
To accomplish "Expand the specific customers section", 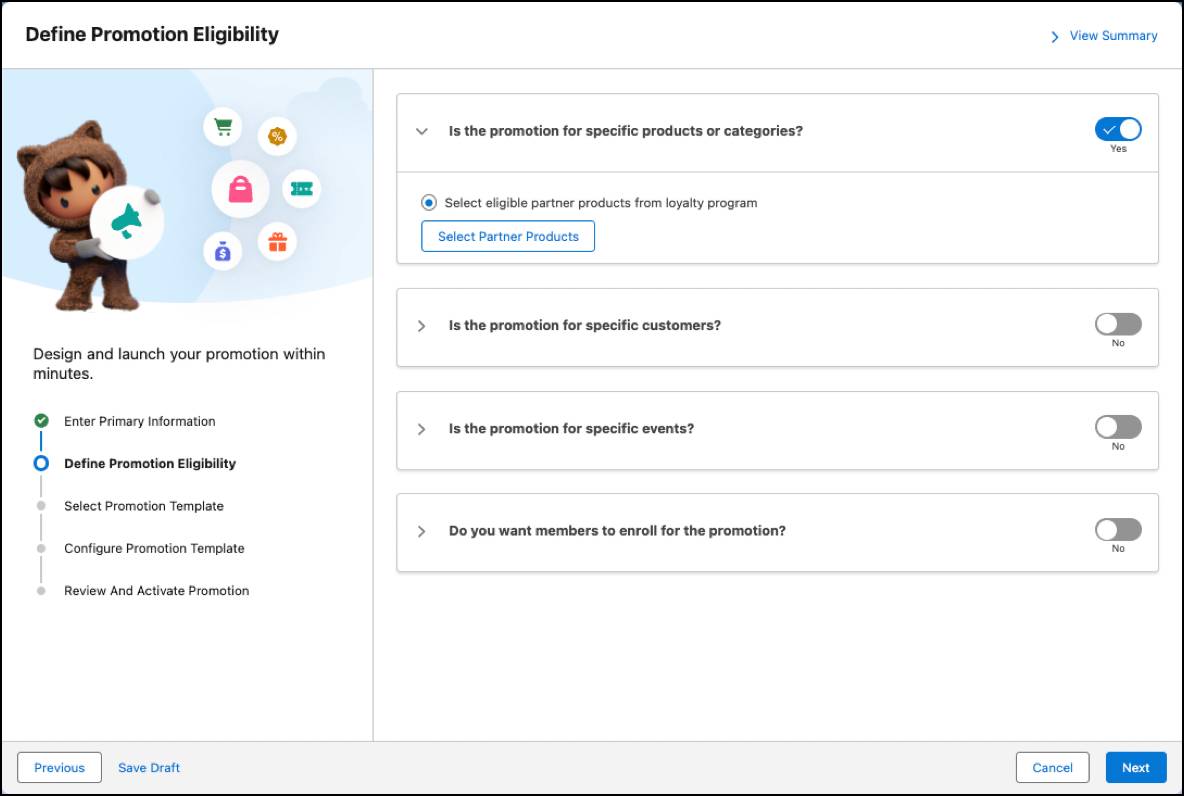I will [x=421, y=325].
